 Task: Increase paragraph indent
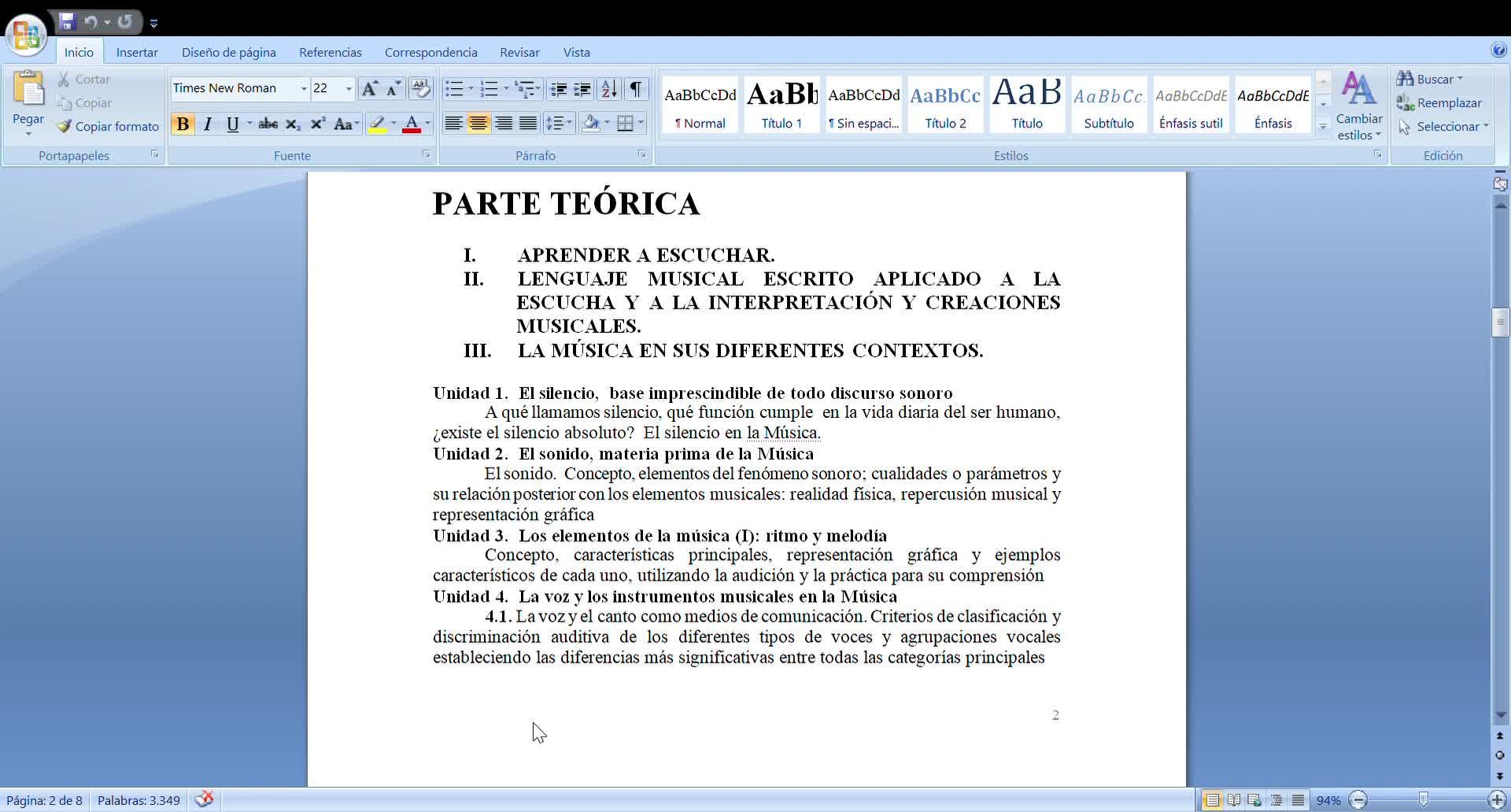point(582,88)
